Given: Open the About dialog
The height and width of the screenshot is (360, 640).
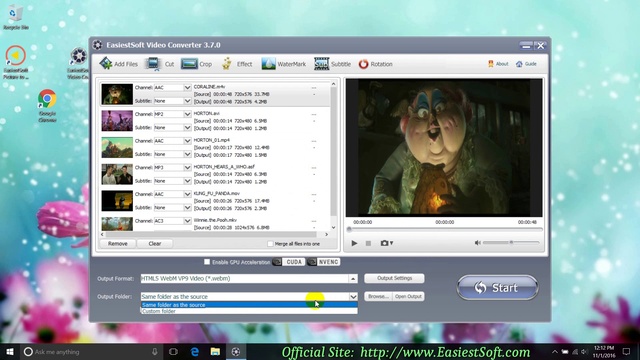Looking at the screenshot, I should pos(498,64).
